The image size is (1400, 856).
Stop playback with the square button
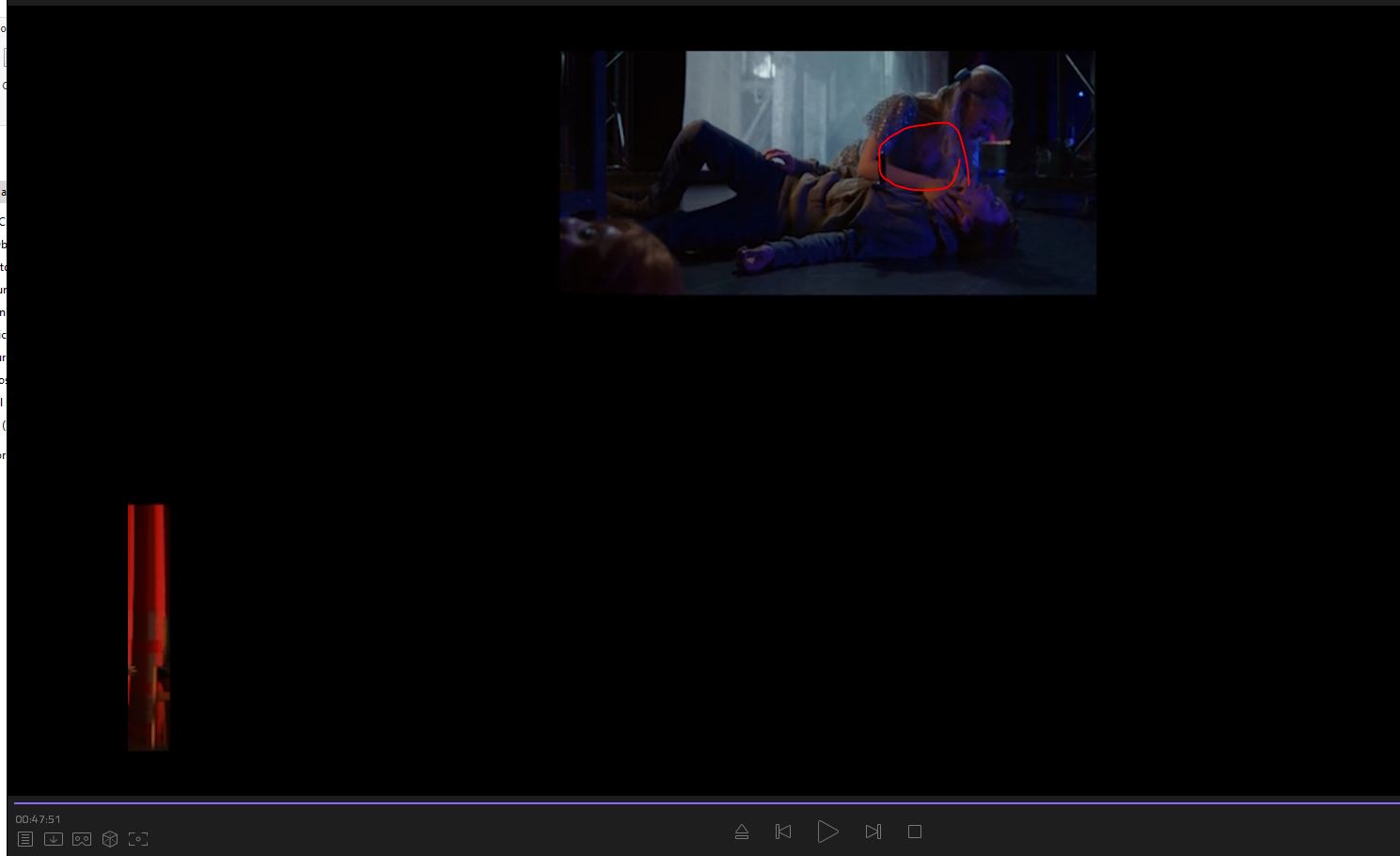(915, 832)
